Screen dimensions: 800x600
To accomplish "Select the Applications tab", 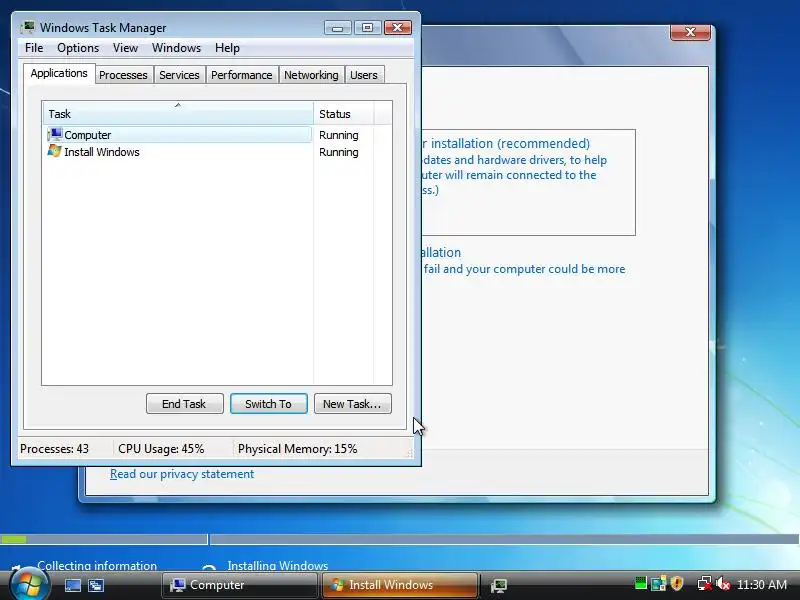I will coord(59,73).
